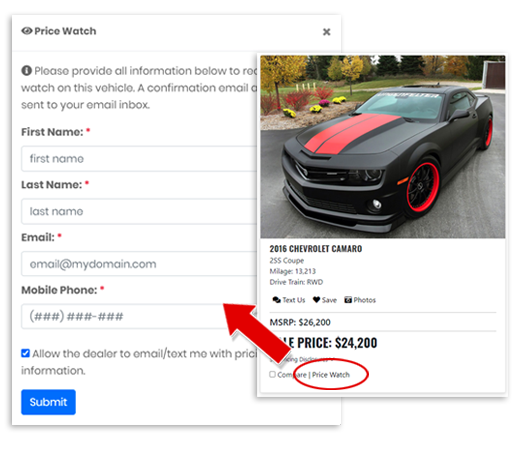Click the heart Save icon
The image size is (520, 450).
point(316,300)
